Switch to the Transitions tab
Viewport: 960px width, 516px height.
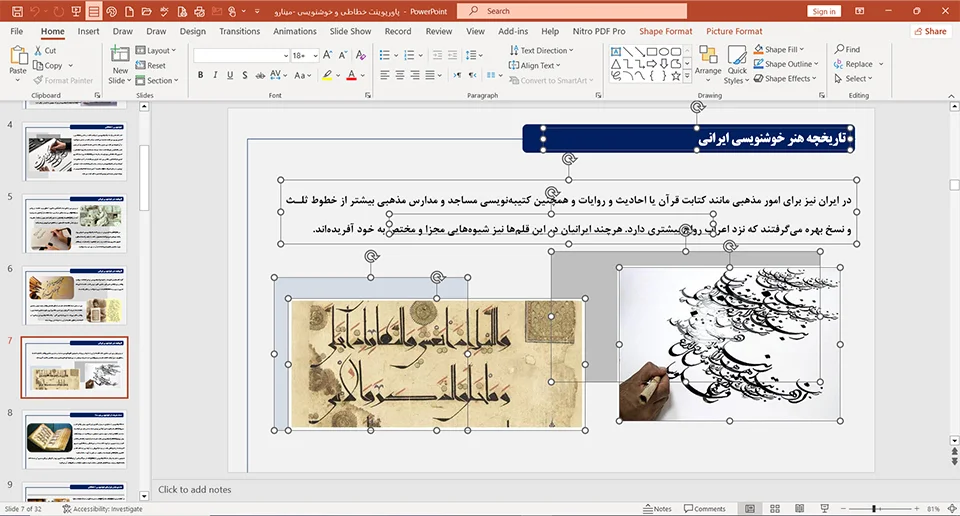239,31
